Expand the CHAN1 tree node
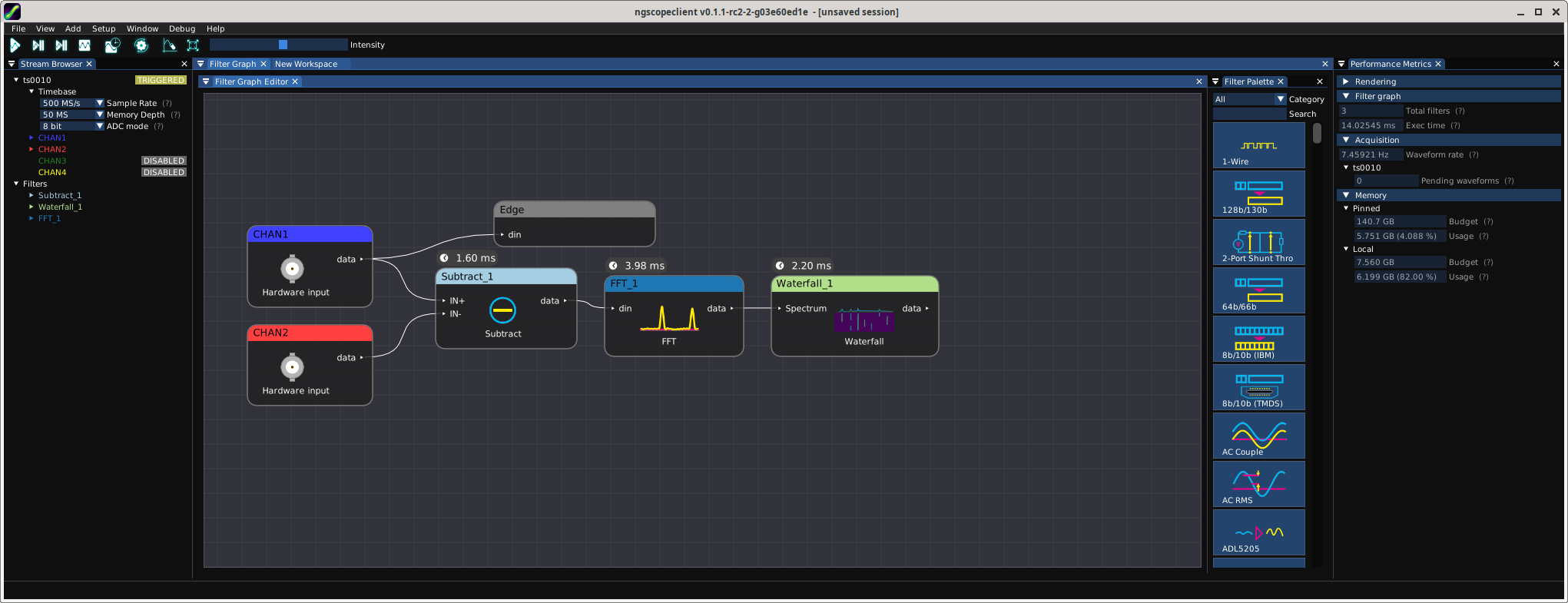Image resolution: width=1568 pixels, height=603 pixels. [31, 137]
